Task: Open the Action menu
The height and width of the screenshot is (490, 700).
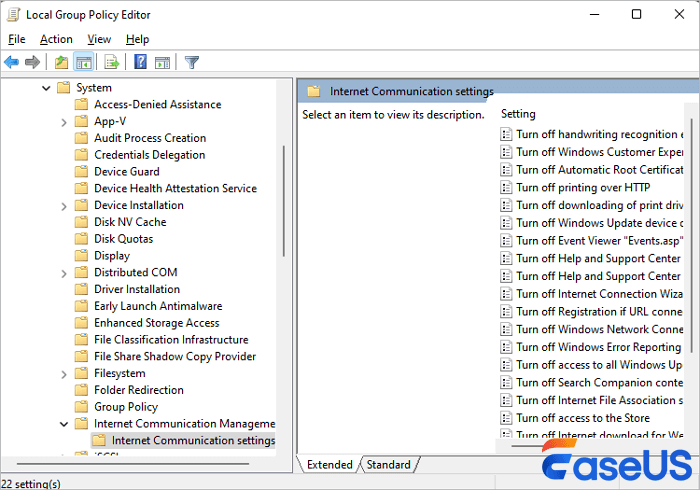Action: 56,39
